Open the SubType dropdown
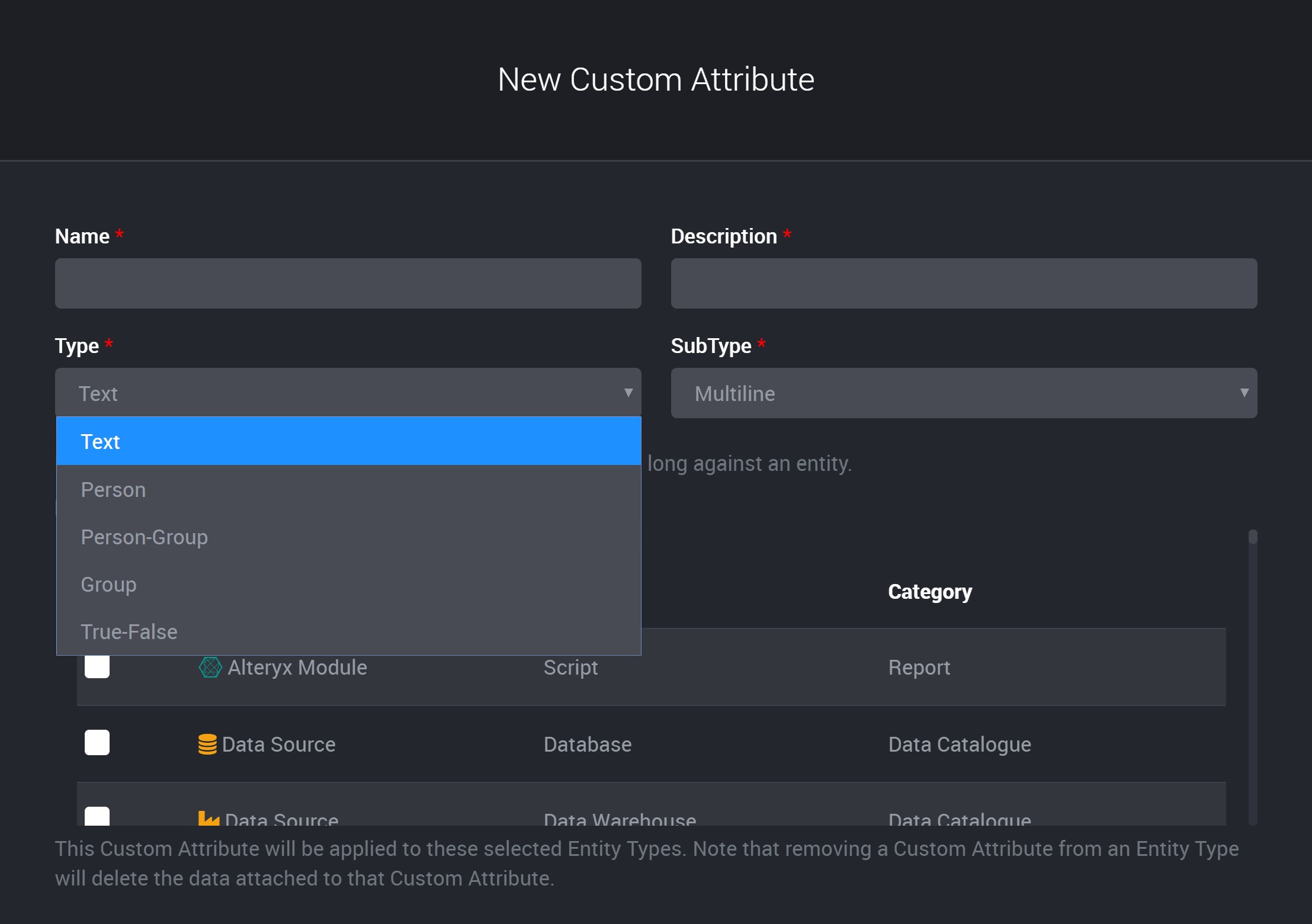 pos(964,393)
